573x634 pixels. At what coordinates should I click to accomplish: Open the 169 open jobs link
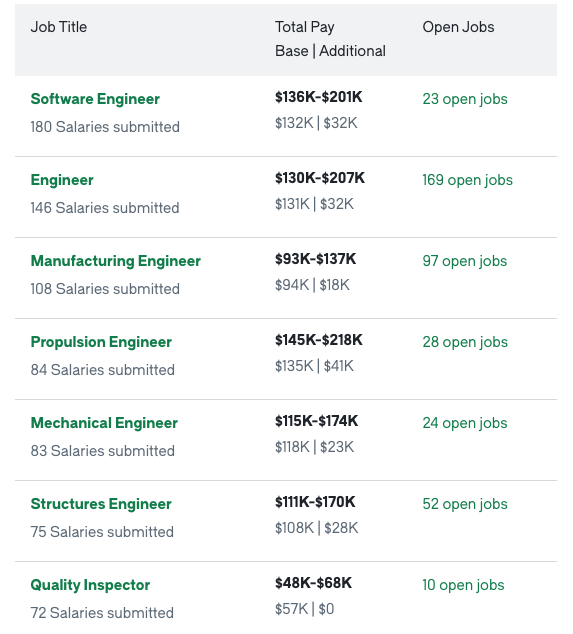[x=467, y=180]
